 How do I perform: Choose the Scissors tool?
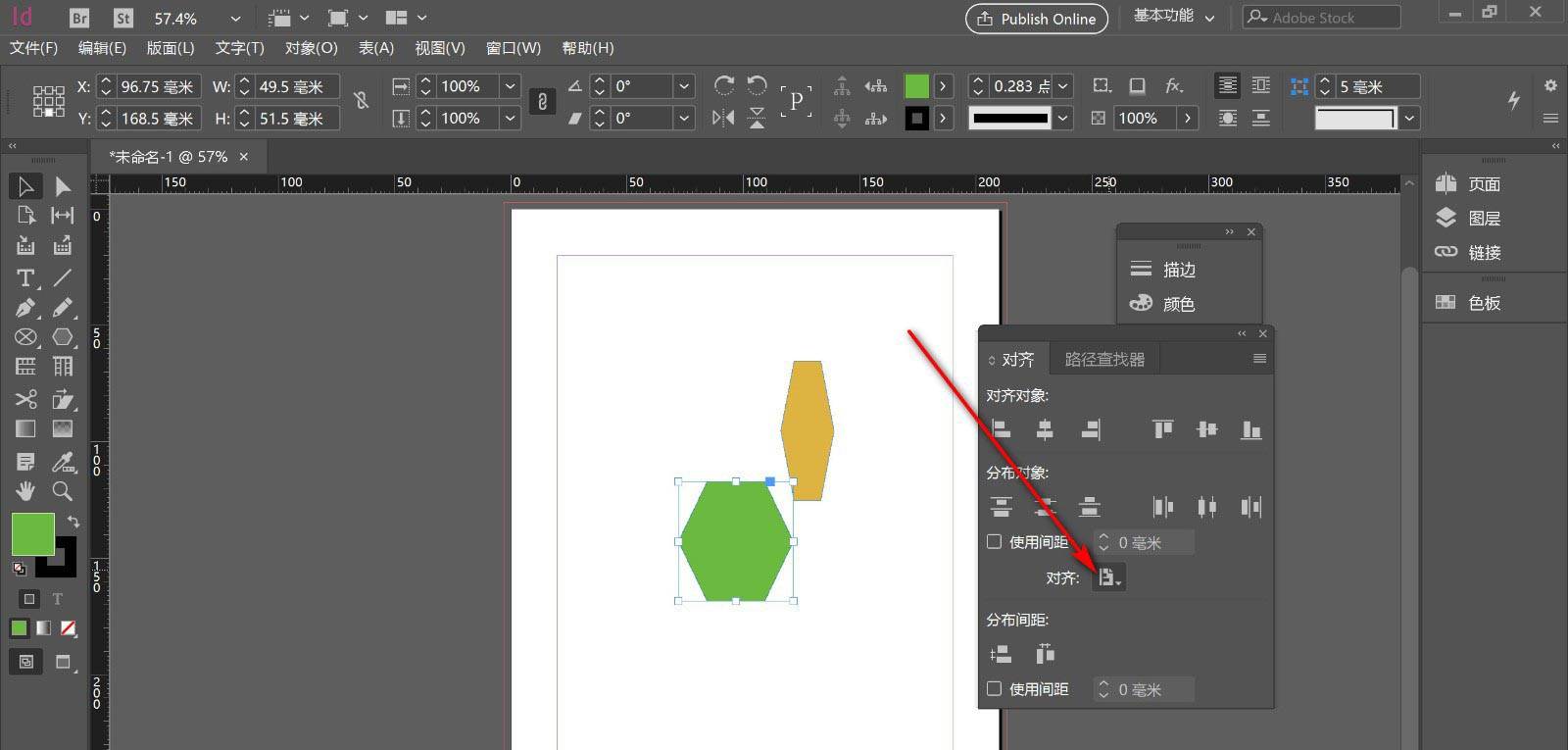pos(25,399)
